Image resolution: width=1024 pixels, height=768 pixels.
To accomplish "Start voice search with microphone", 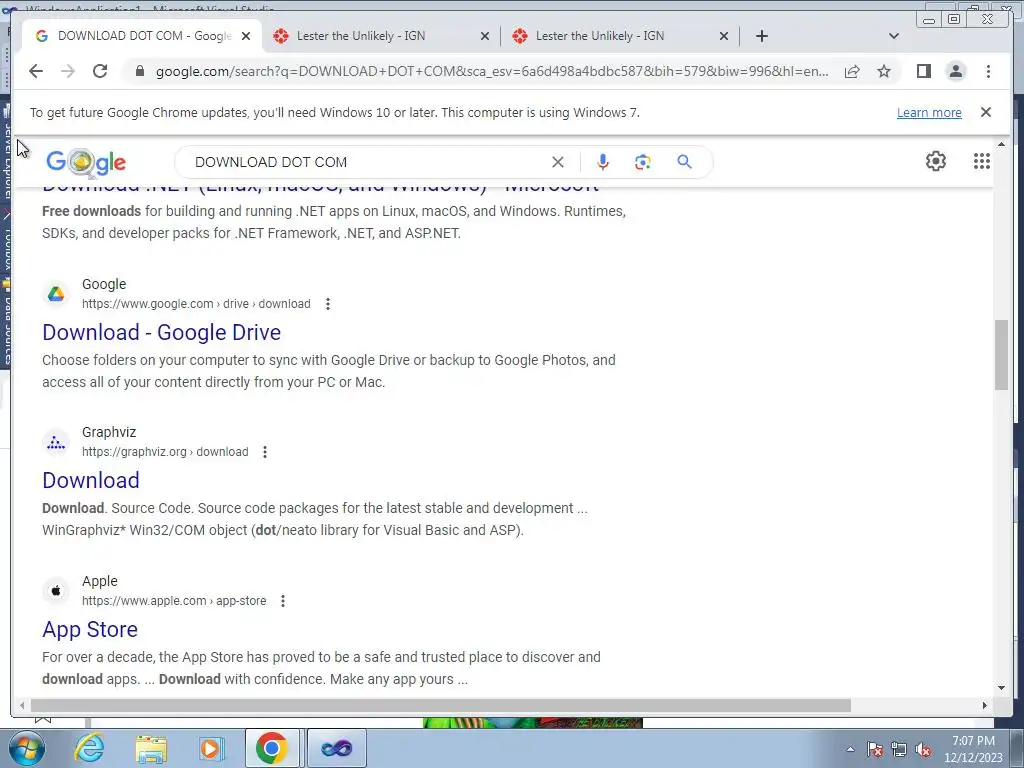I will click(603, 162).
